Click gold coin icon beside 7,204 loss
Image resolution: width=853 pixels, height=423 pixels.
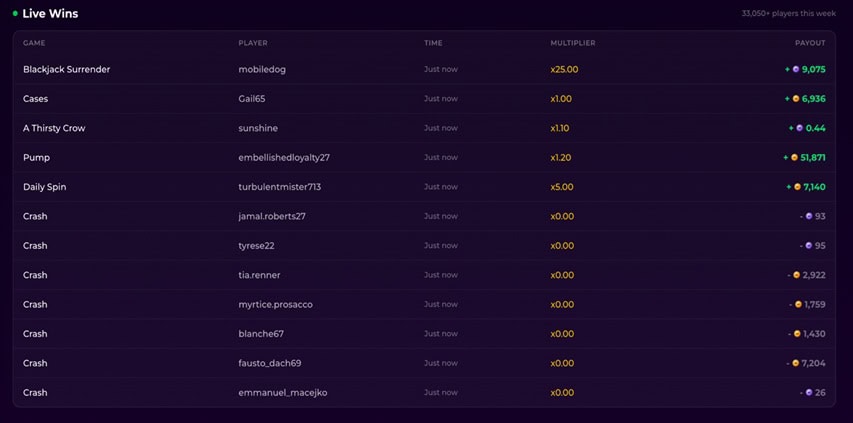795,363
